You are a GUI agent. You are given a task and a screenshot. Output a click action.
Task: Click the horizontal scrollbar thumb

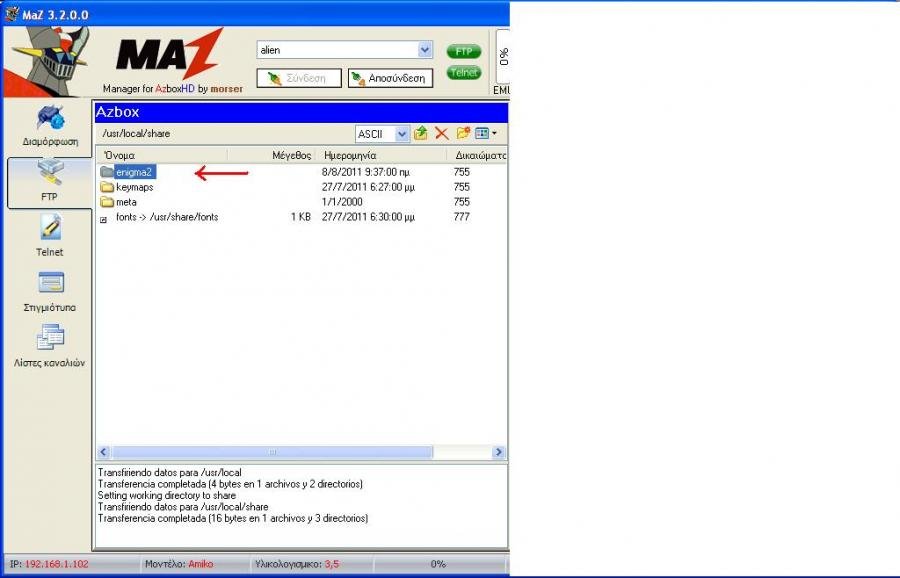click(273, 452)
